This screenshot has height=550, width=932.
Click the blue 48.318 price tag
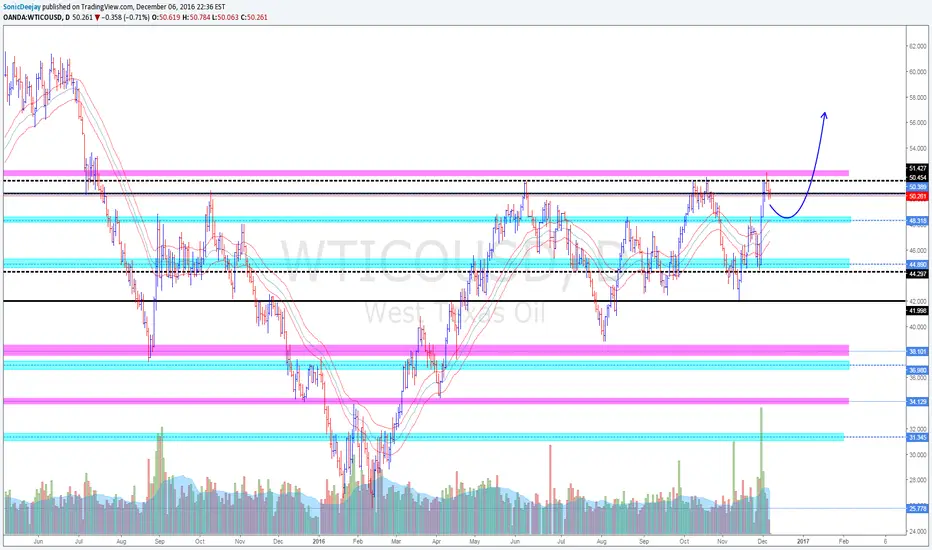[918, 221]
